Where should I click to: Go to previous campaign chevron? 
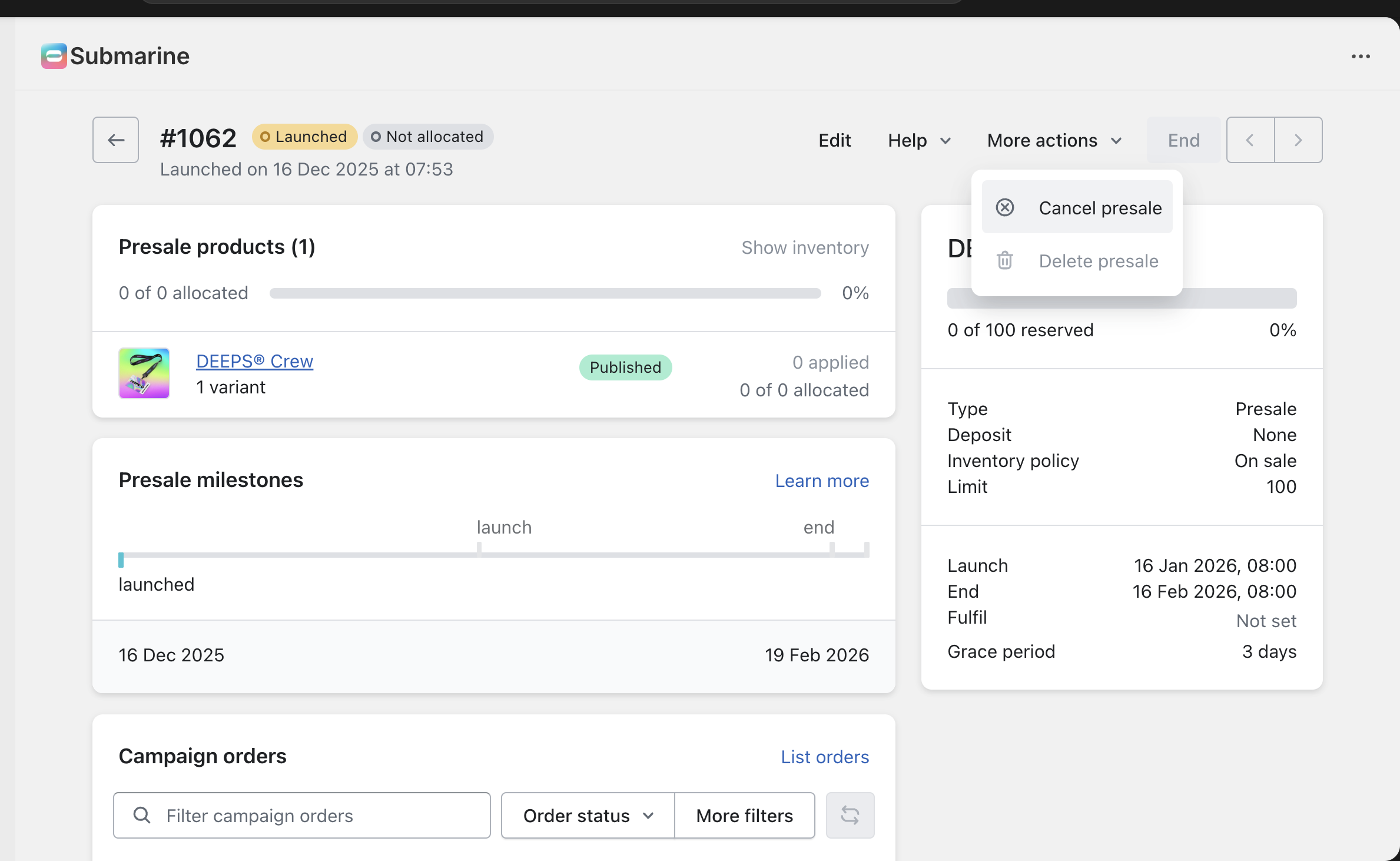[1250, 140]
